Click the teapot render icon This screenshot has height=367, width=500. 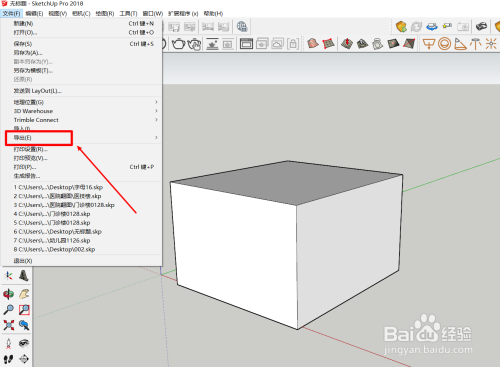click(179, 44)
